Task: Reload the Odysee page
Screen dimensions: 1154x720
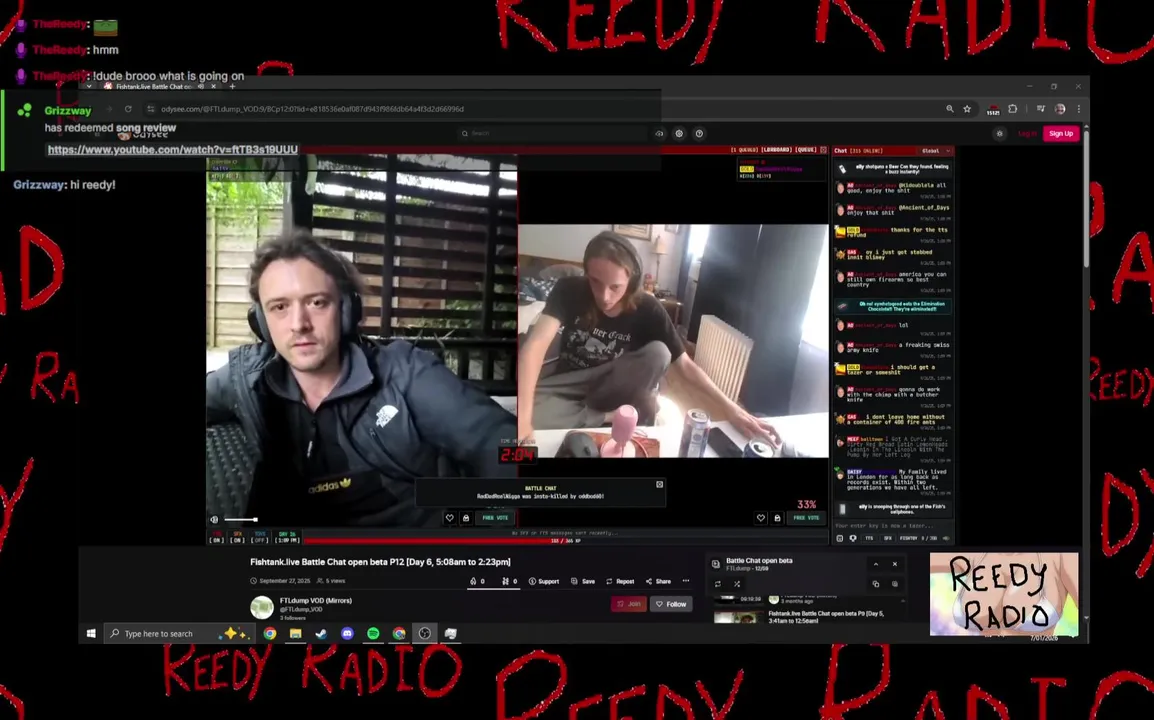Action: pyautogui.click(x=128, y=109)
